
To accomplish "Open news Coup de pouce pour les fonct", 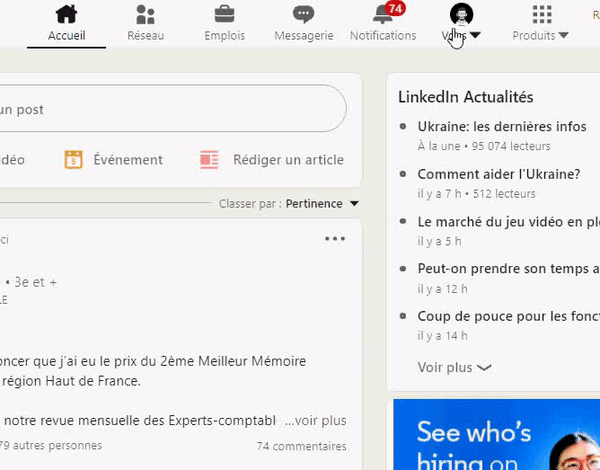I will (x=509, y=316).
